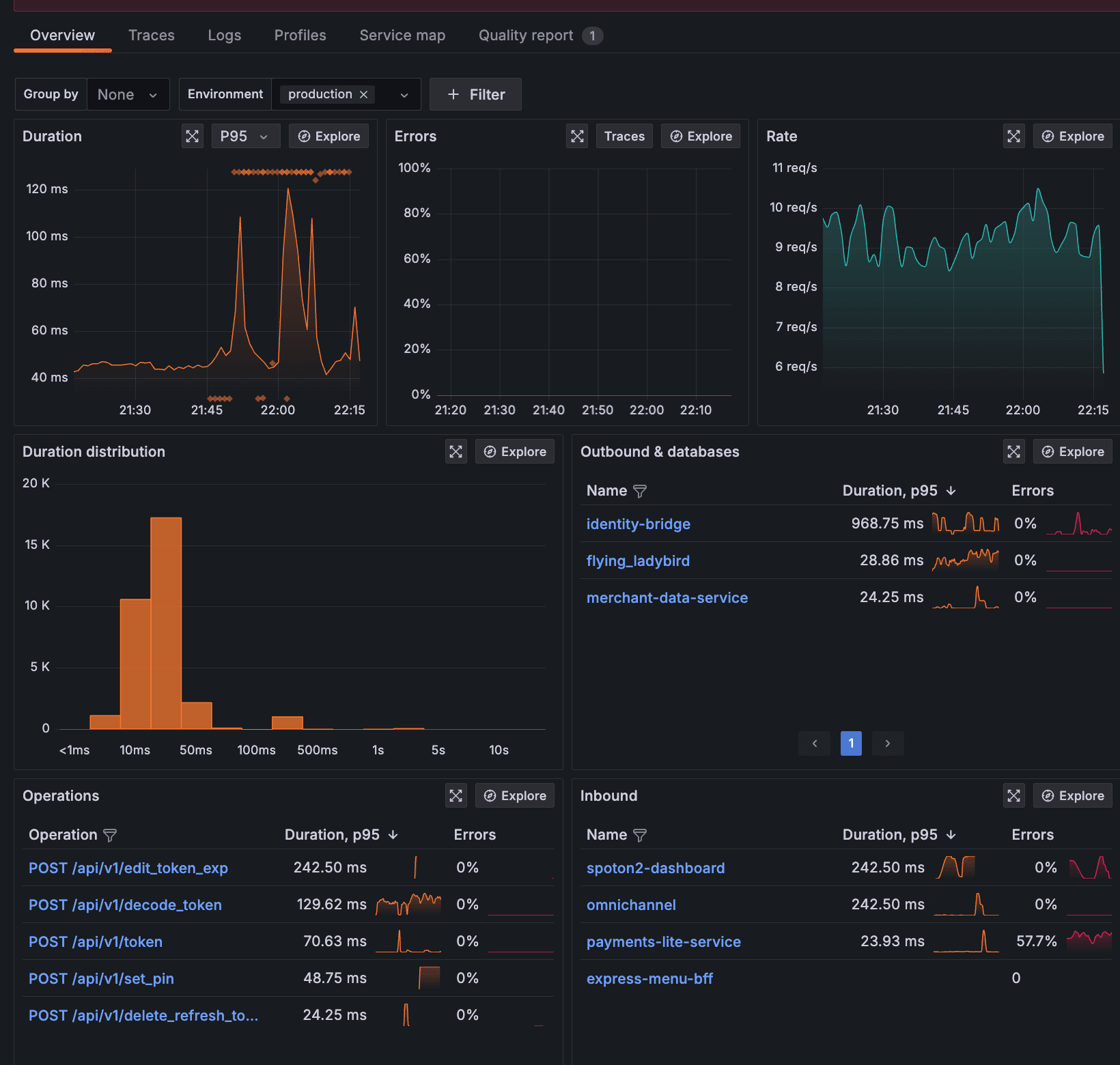
Task: Open the Environment selector dropdown
Action: [x=404, y=94]
